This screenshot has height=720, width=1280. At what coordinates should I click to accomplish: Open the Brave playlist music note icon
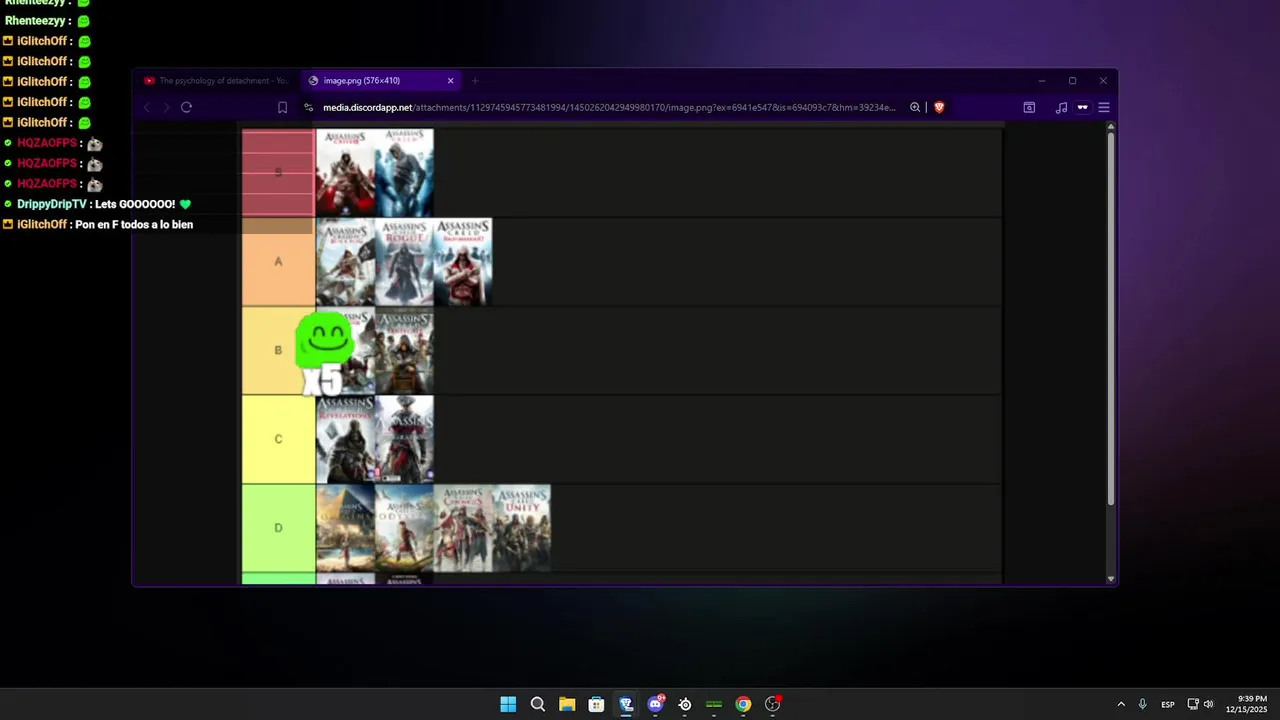[x=1061, y=107]
